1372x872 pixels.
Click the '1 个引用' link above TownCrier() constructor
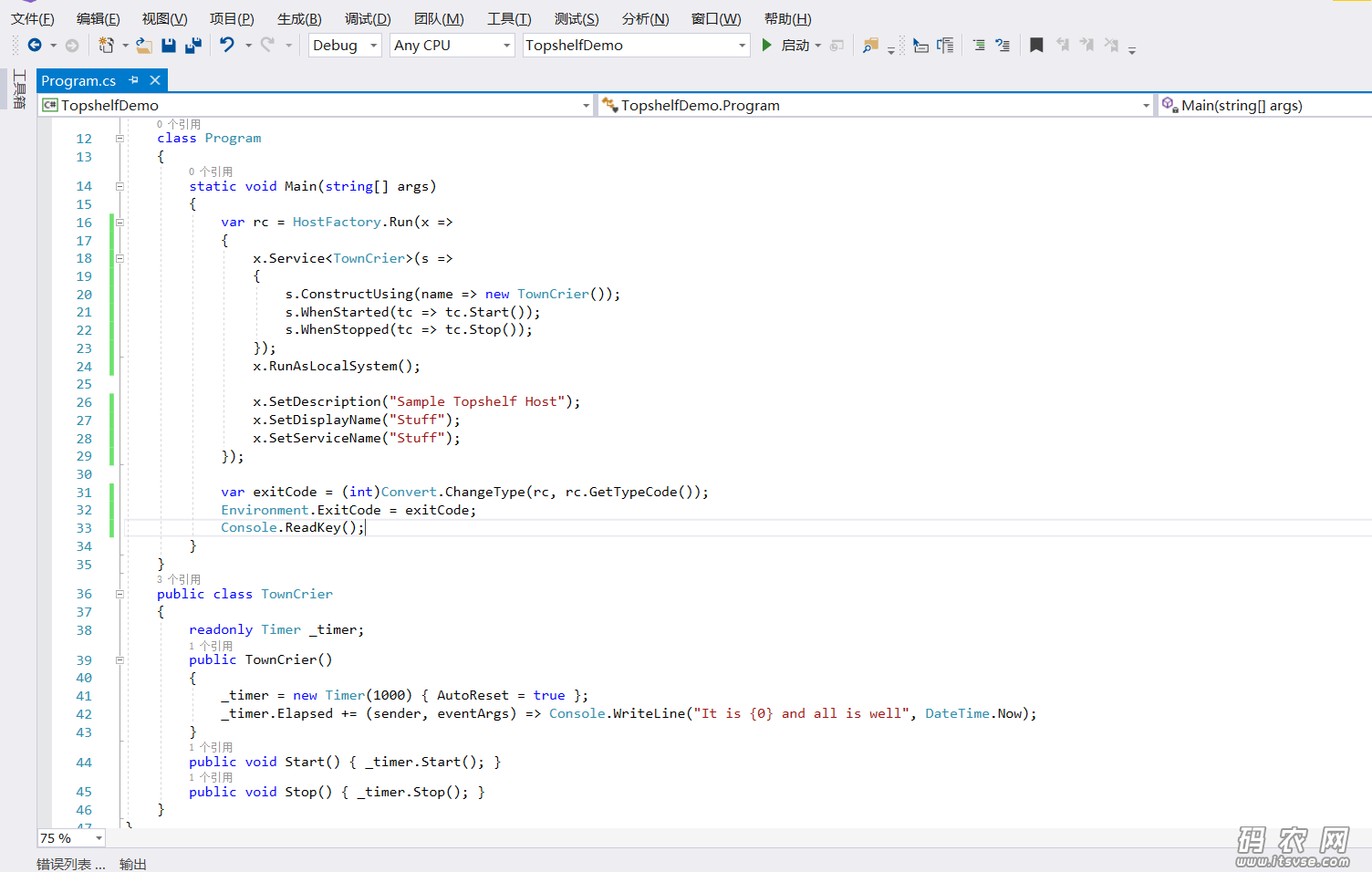tap(211, 646)
